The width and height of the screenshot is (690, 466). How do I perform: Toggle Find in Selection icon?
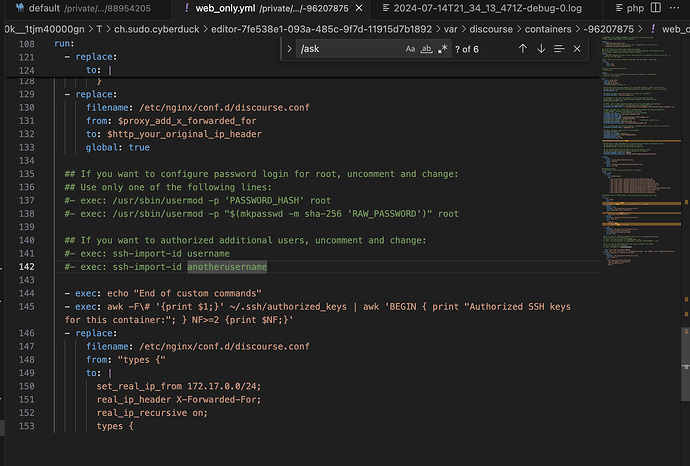tap(559, 48)
